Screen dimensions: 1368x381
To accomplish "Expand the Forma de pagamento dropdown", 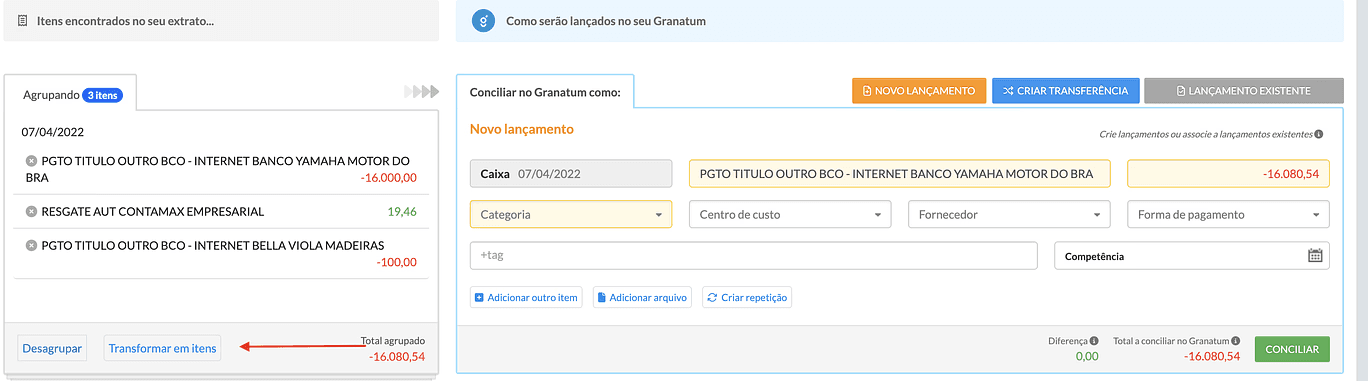I will (1228, 214).
